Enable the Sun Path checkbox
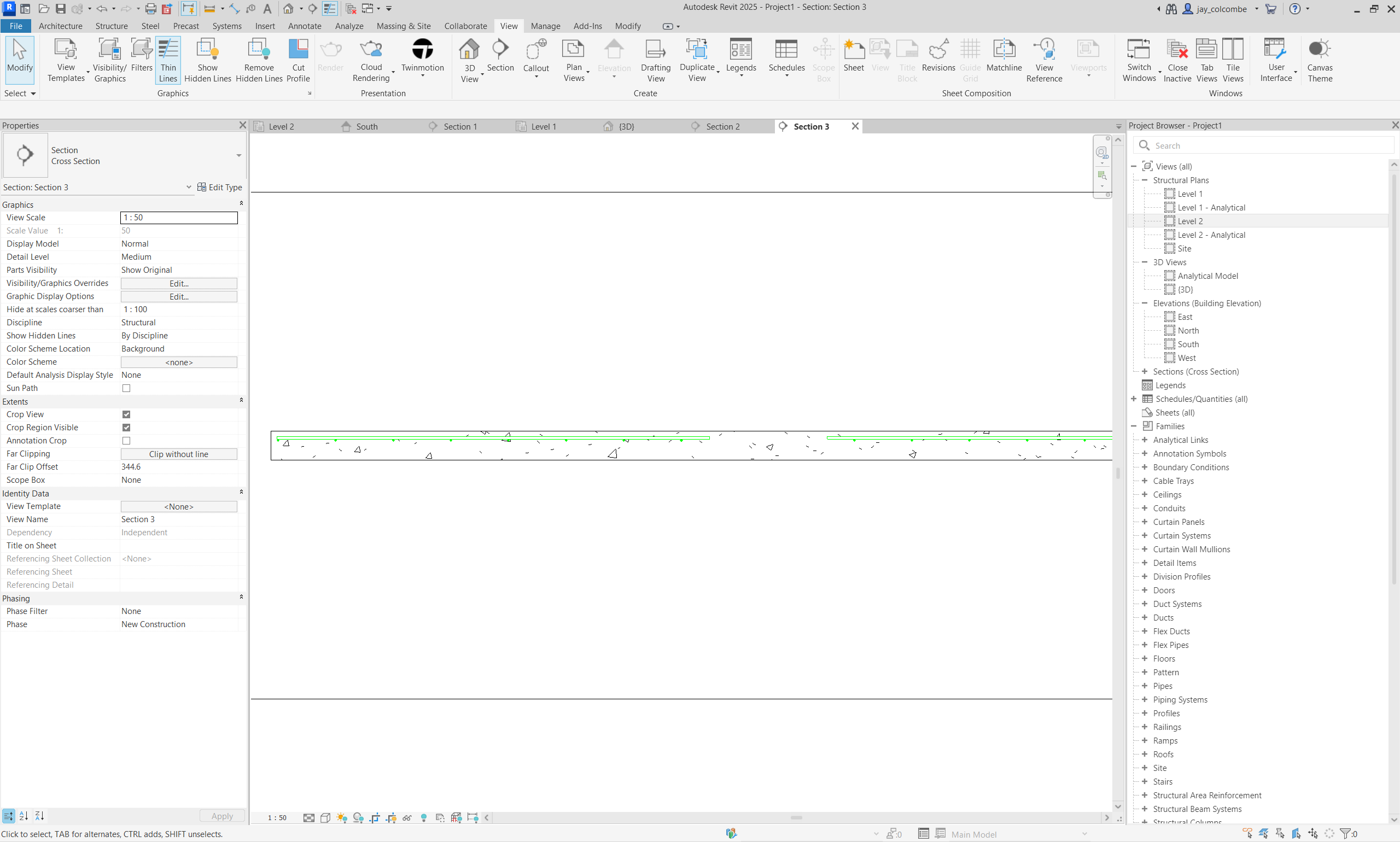Image resolution: width=1400 pixels, height=842 pixels. coord(126,388)
